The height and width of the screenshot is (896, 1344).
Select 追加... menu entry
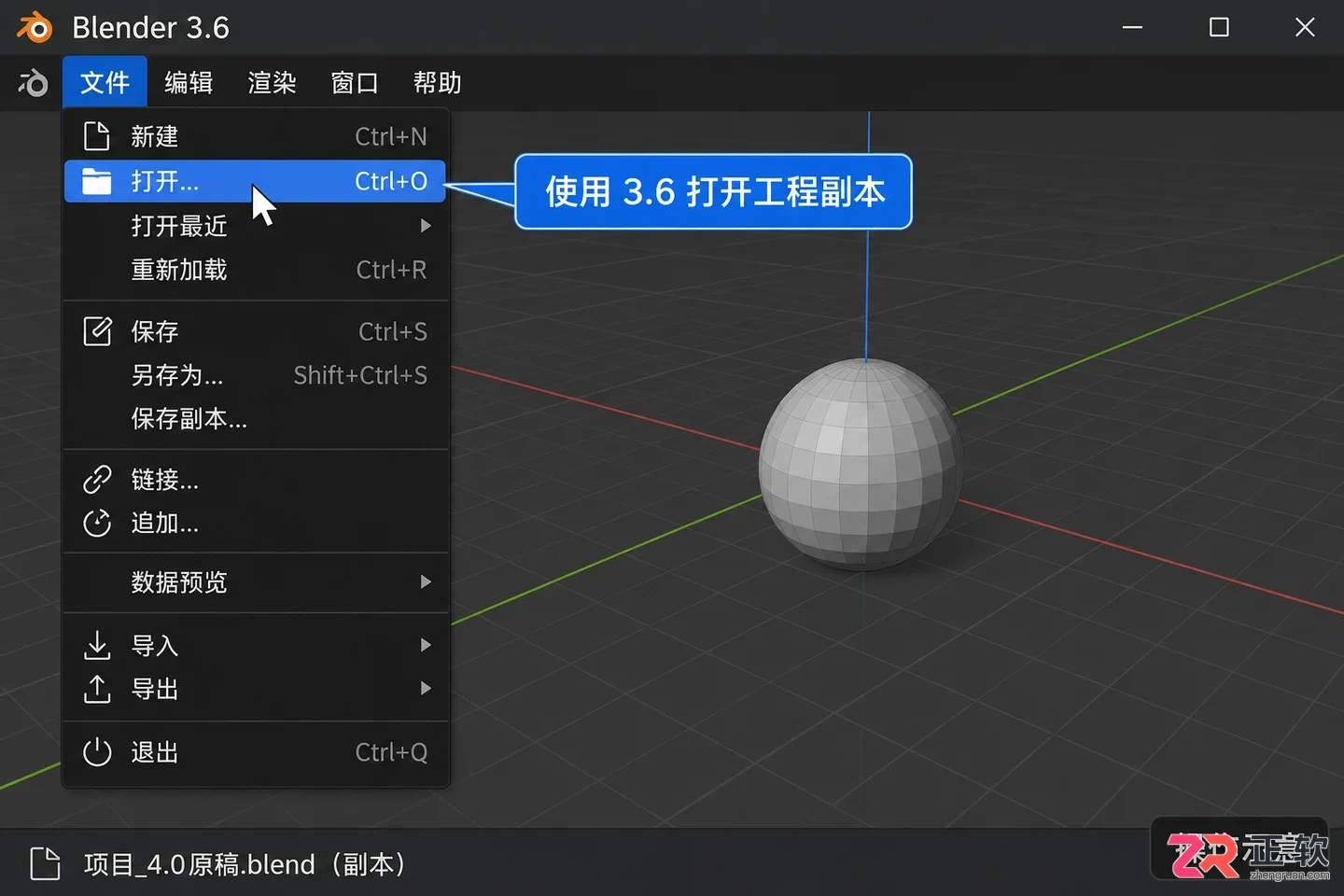point(255,524)
